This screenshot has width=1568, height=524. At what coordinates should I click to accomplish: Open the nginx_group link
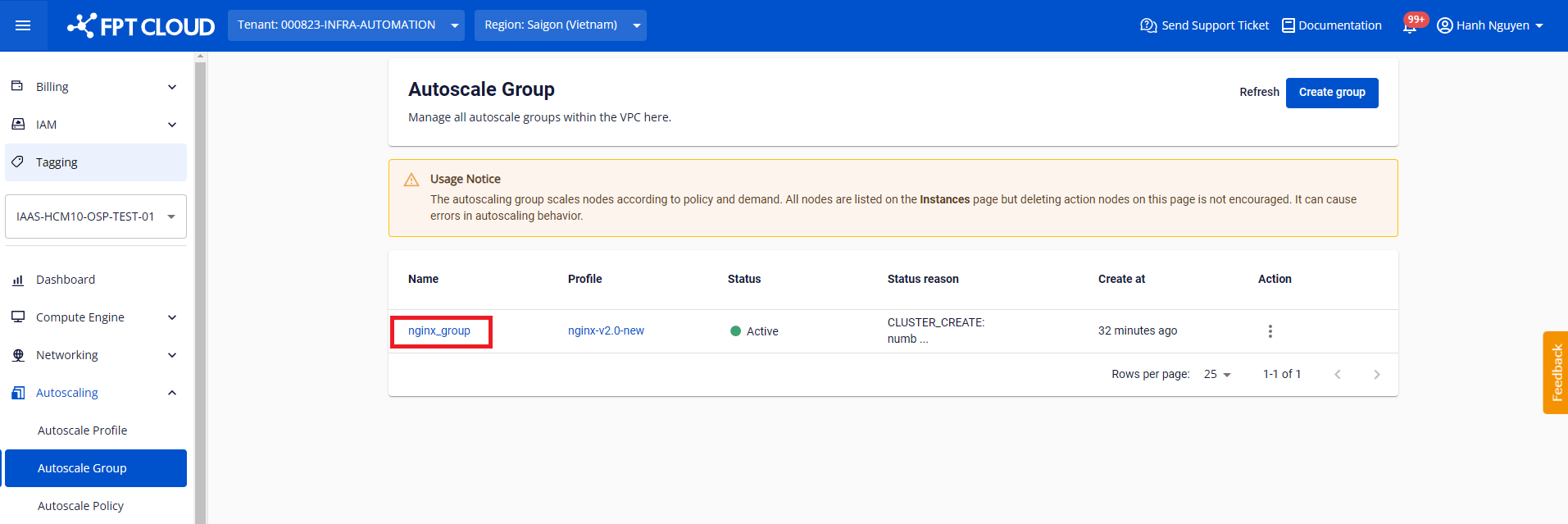point(439,331)
